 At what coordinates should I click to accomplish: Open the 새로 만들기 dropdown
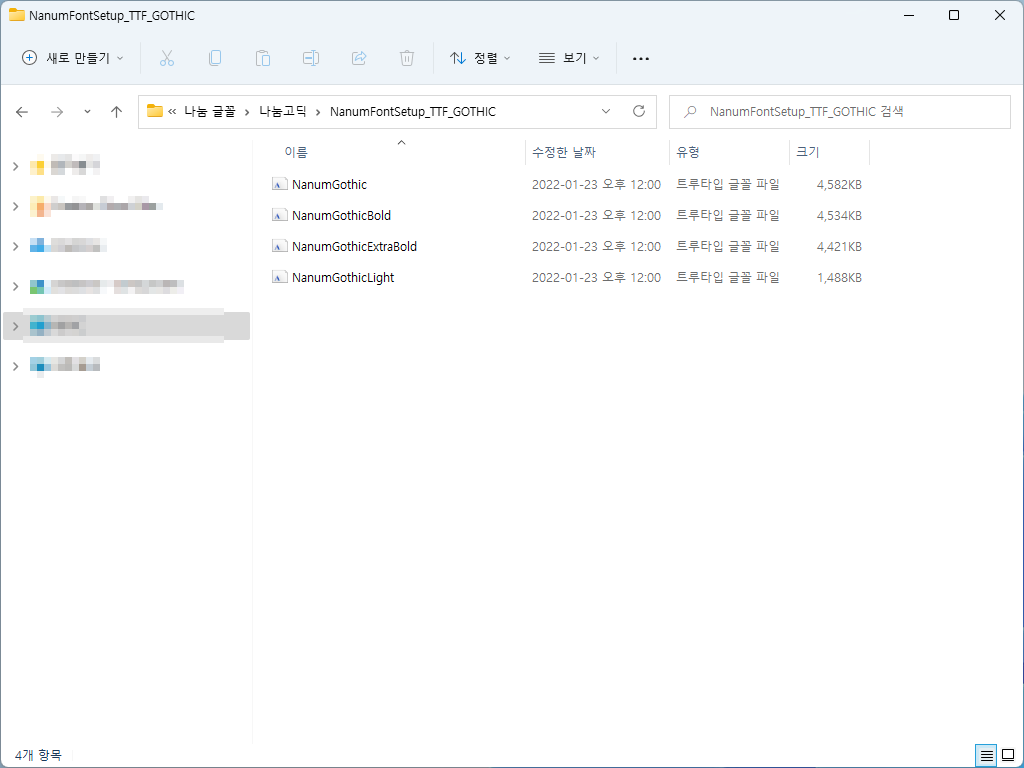point(72,58)
